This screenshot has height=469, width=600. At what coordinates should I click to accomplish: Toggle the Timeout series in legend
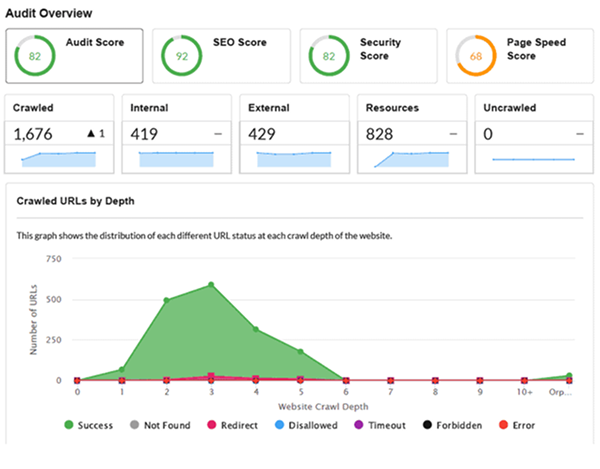380,425
